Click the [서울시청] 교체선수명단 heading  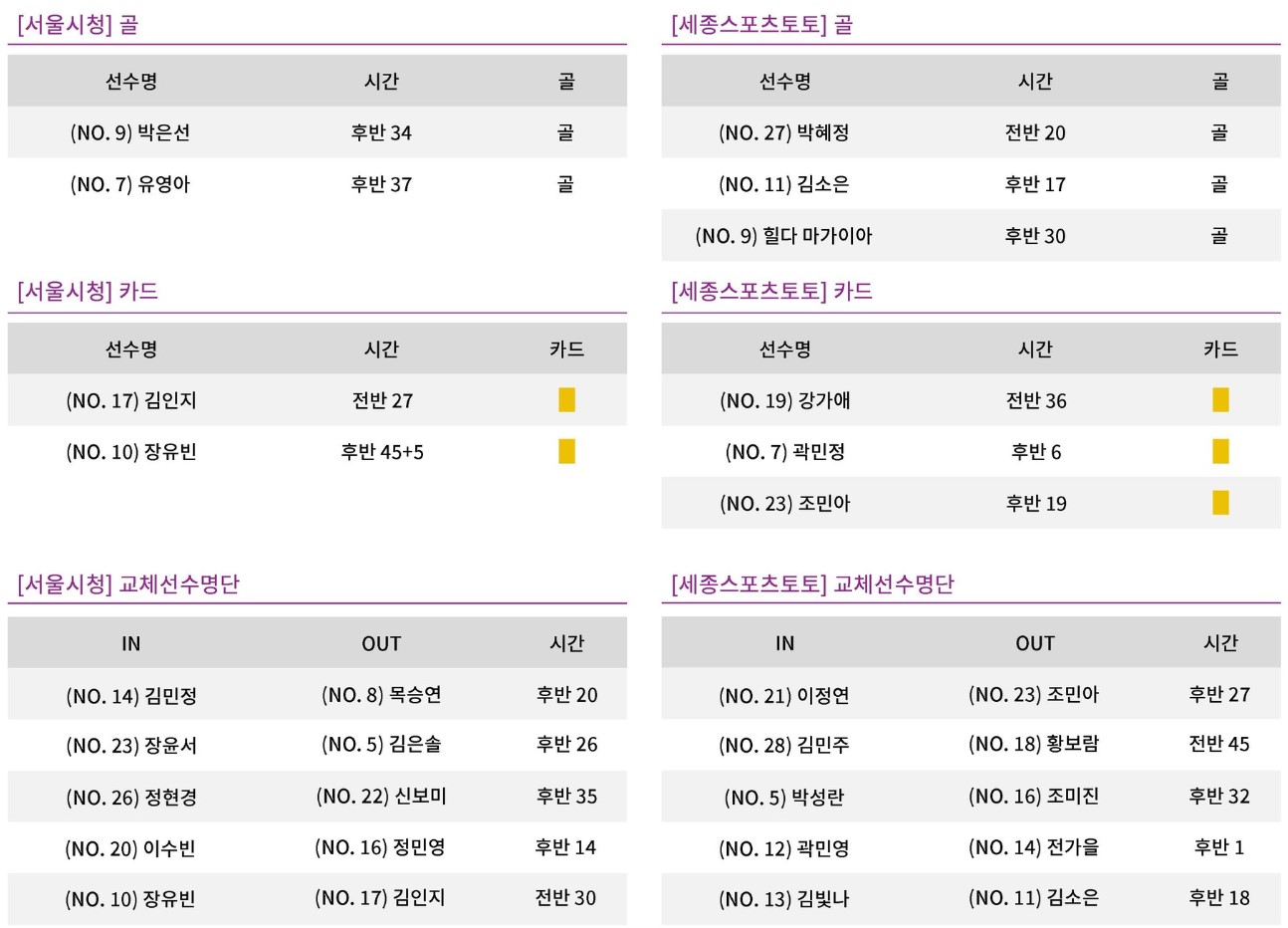coord(128,583)
